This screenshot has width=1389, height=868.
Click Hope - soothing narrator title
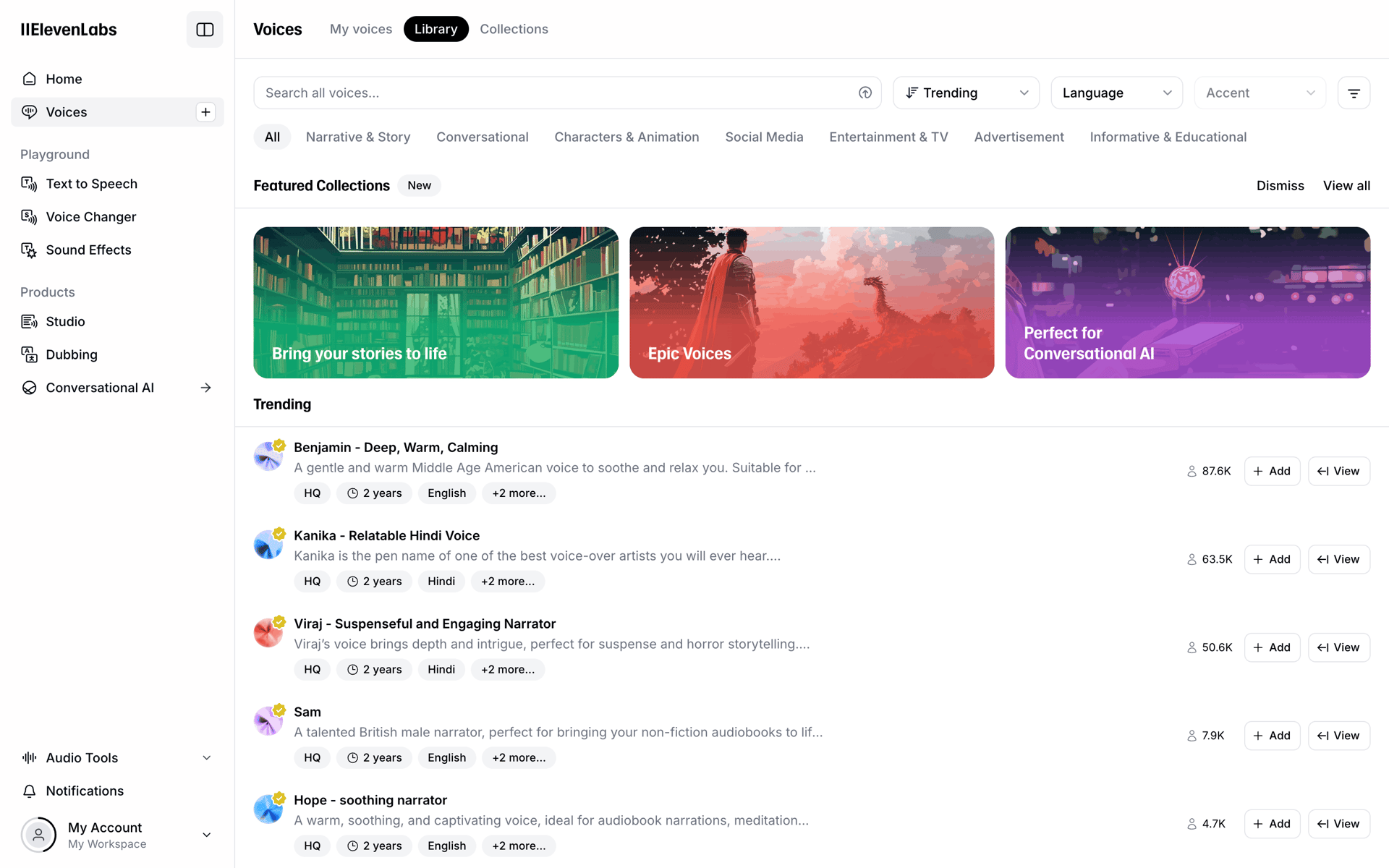coord(370,800)
